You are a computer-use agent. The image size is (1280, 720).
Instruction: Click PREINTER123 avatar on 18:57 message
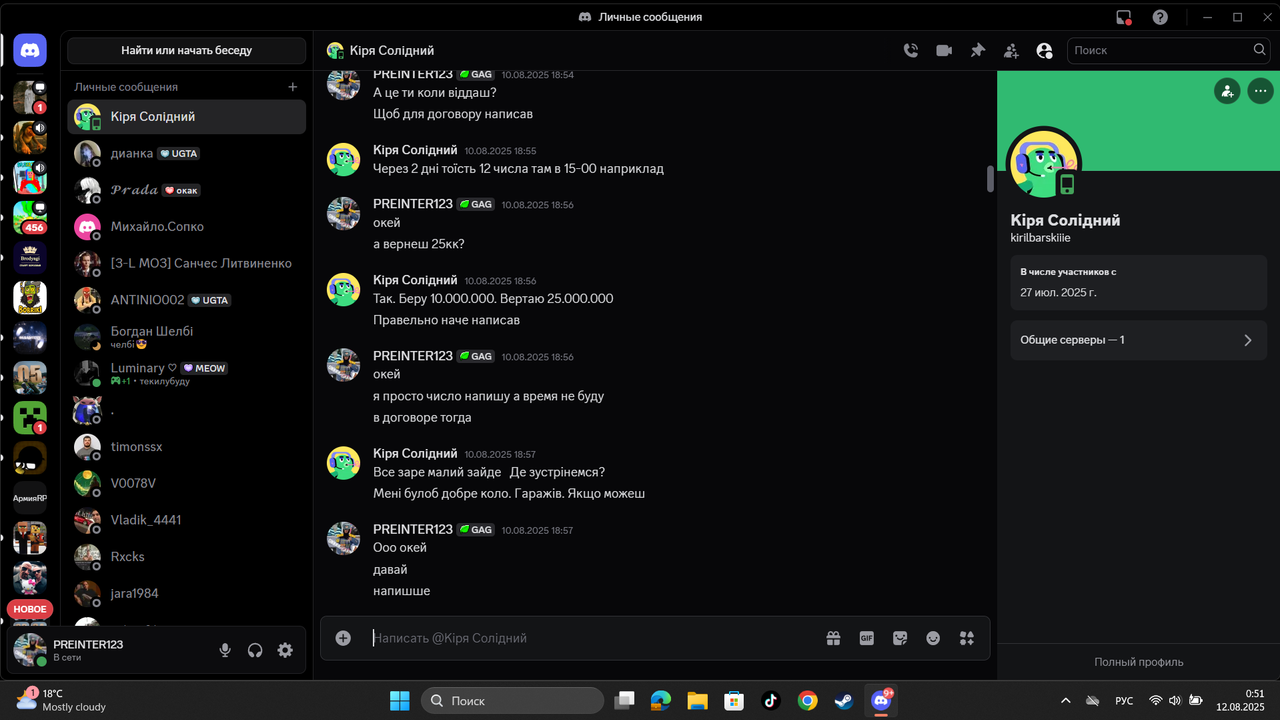(x=343, y=537)
